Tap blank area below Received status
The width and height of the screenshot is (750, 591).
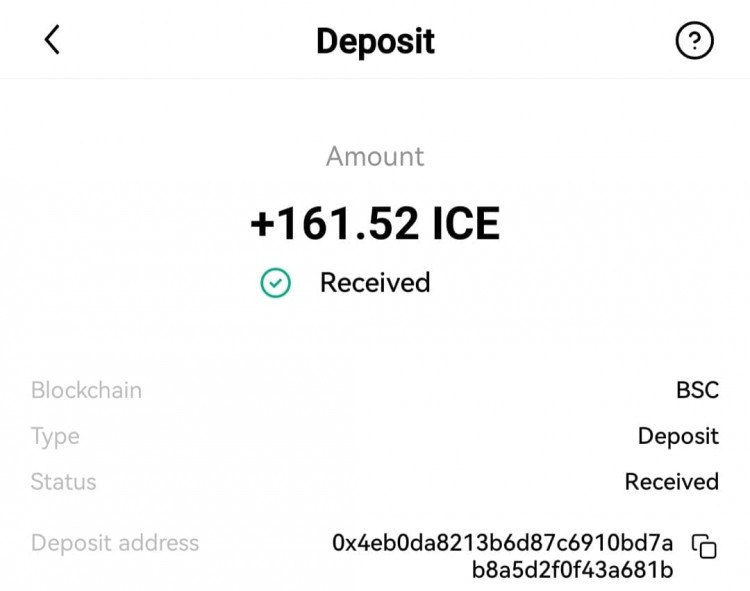(375, 337)
